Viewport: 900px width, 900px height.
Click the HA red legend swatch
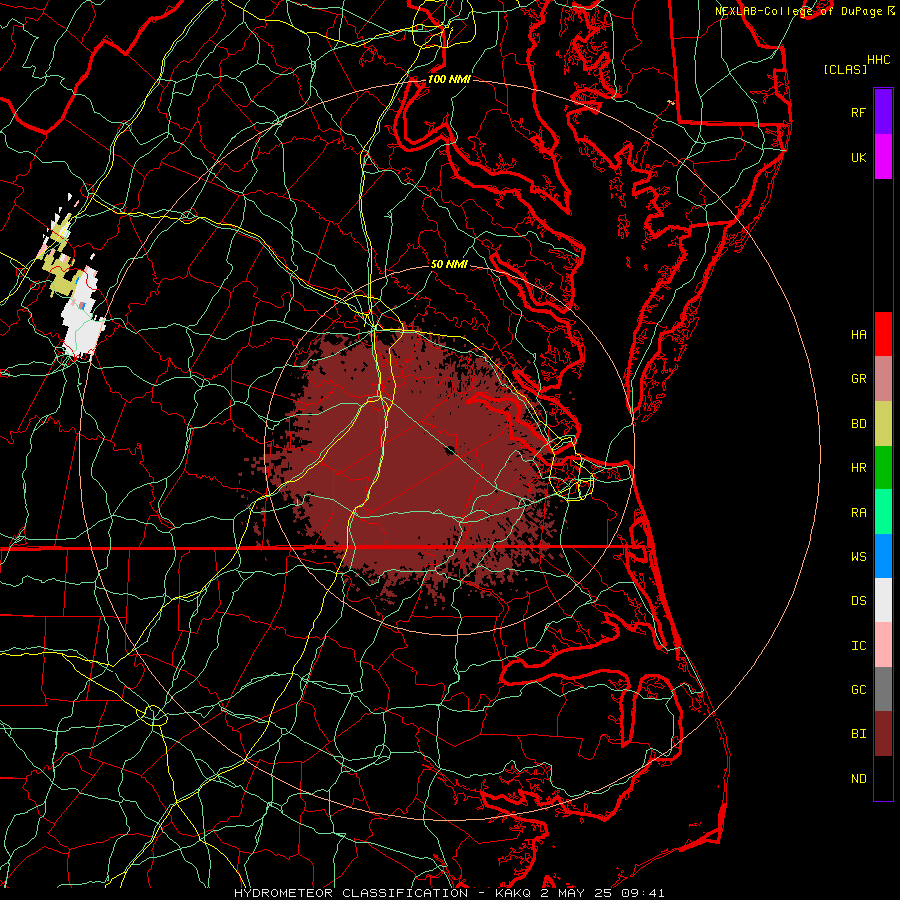[883, 334]
